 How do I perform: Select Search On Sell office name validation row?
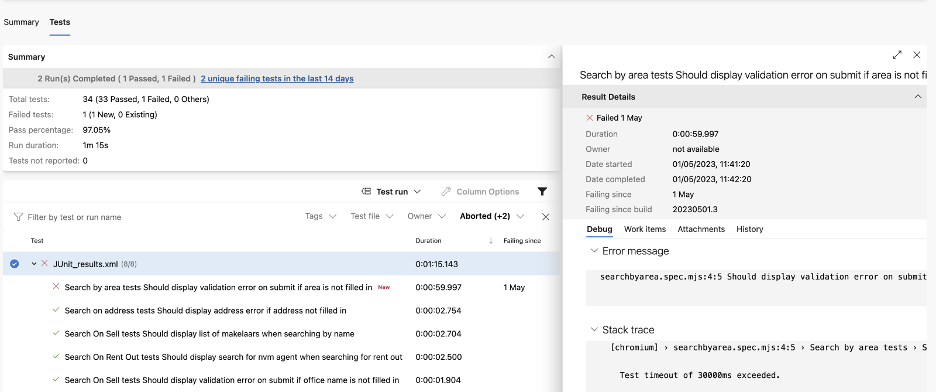tap(282, 380)
